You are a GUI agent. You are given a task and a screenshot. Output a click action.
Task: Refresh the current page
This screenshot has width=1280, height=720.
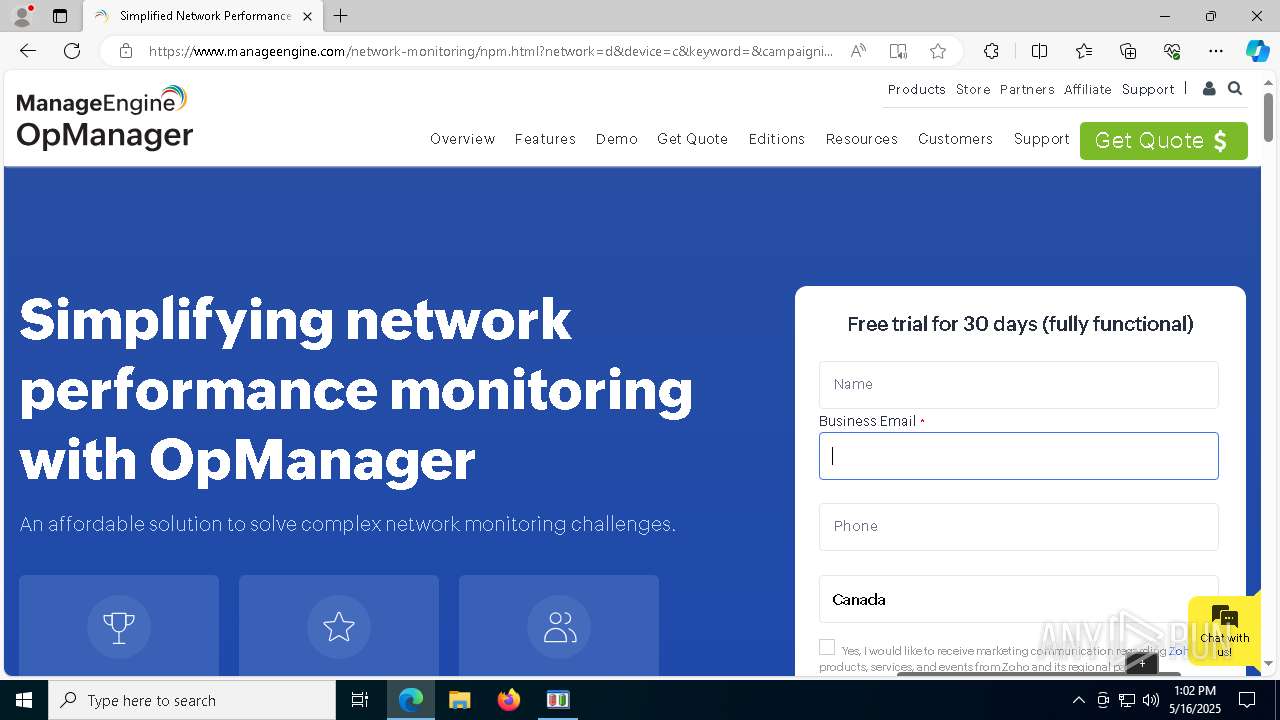click(72, 51)
